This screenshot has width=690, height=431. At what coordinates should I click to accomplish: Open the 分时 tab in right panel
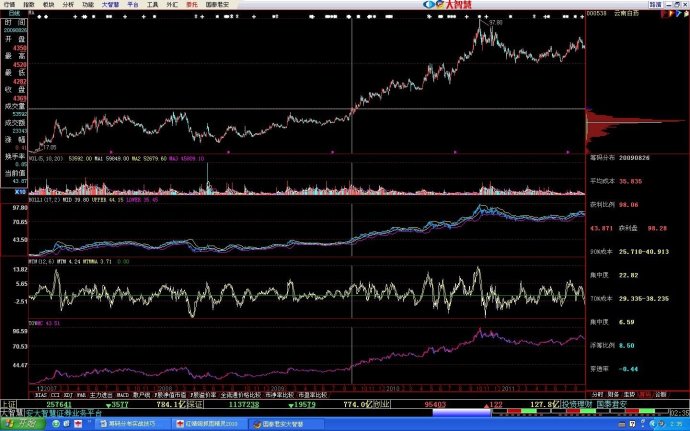[596, 395]
